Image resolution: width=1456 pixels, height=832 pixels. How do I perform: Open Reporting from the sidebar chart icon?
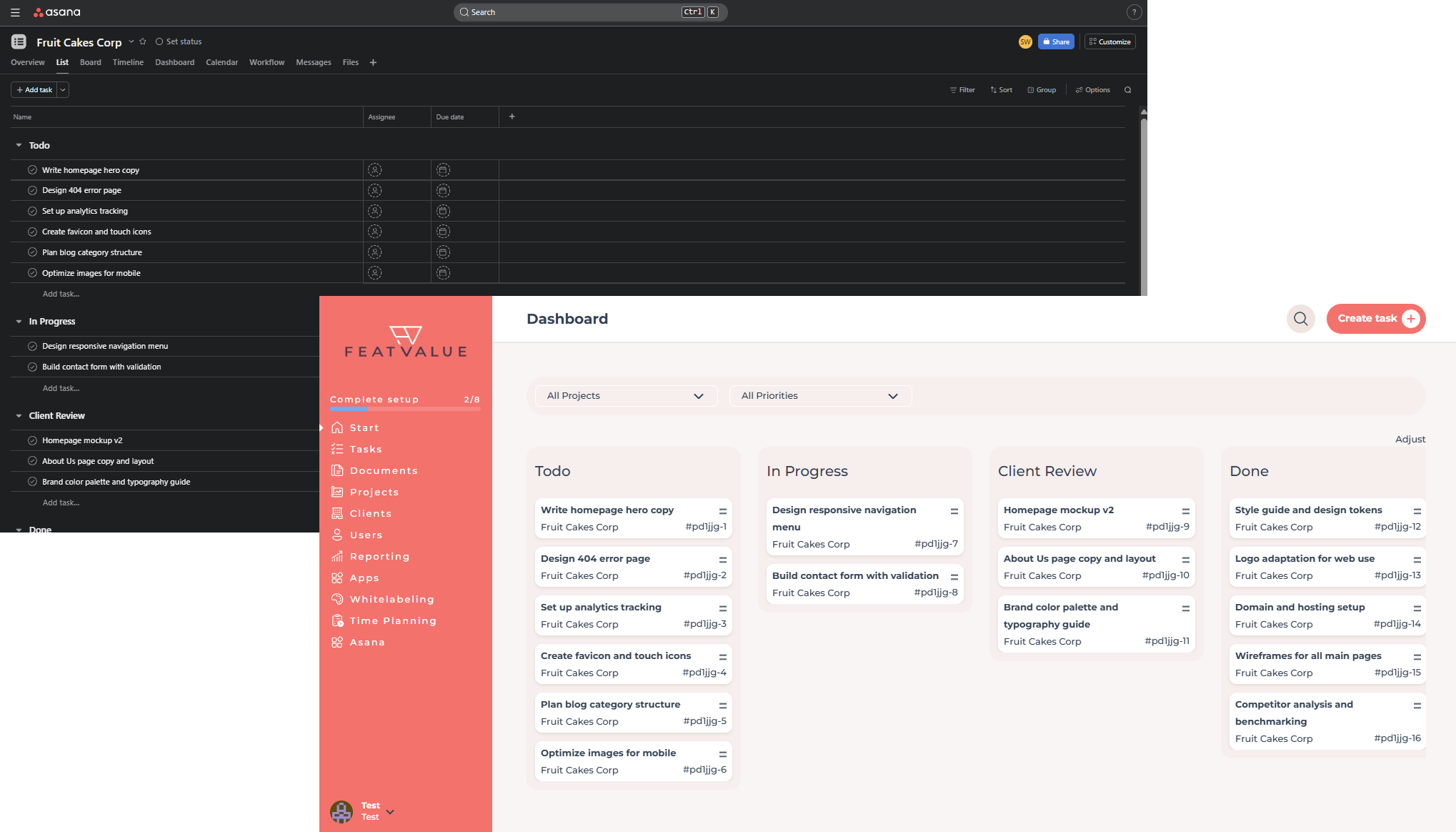[337, 556]
